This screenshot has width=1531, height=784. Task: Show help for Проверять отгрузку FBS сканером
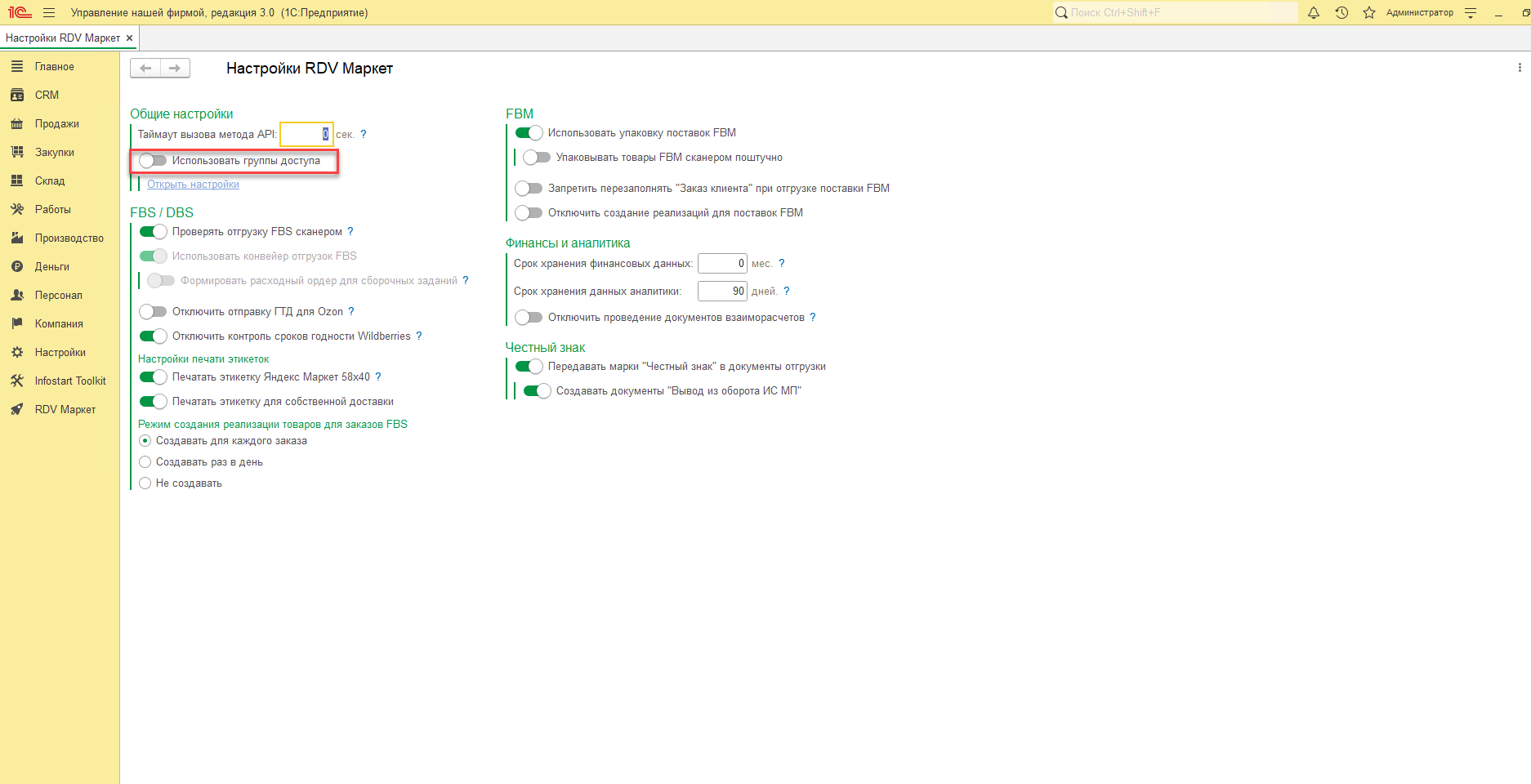[x=350, y=231]
